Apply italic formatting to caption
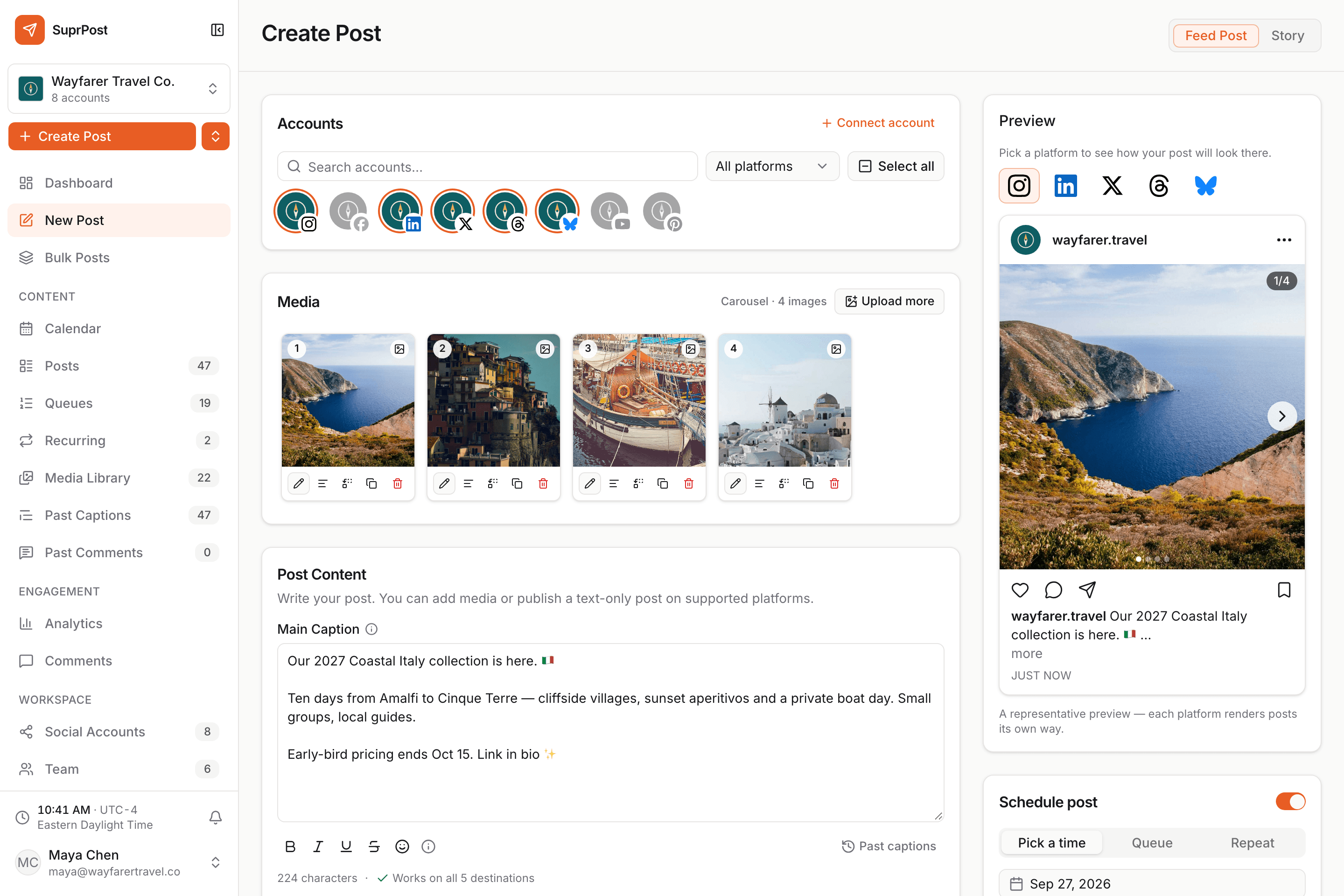The width and height of the screenshot is (1344, 896). [x=318, y=846]
